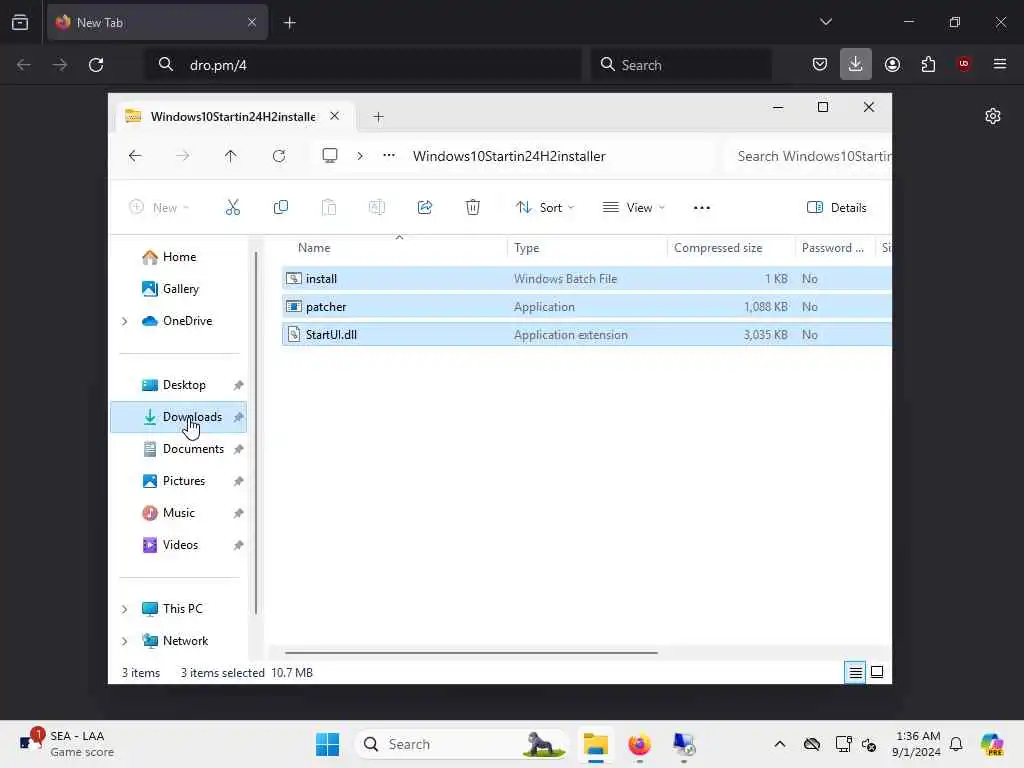Viewport: 1024px width, 768px height.
Task: Open the Firefox account icon
Action: coord(892,64)
